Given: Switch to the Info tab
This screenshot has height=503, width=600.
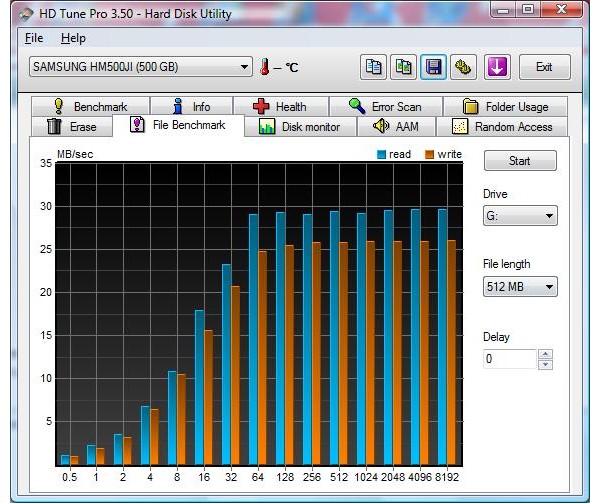Looking at the screenshot, I should pos(192,106).
